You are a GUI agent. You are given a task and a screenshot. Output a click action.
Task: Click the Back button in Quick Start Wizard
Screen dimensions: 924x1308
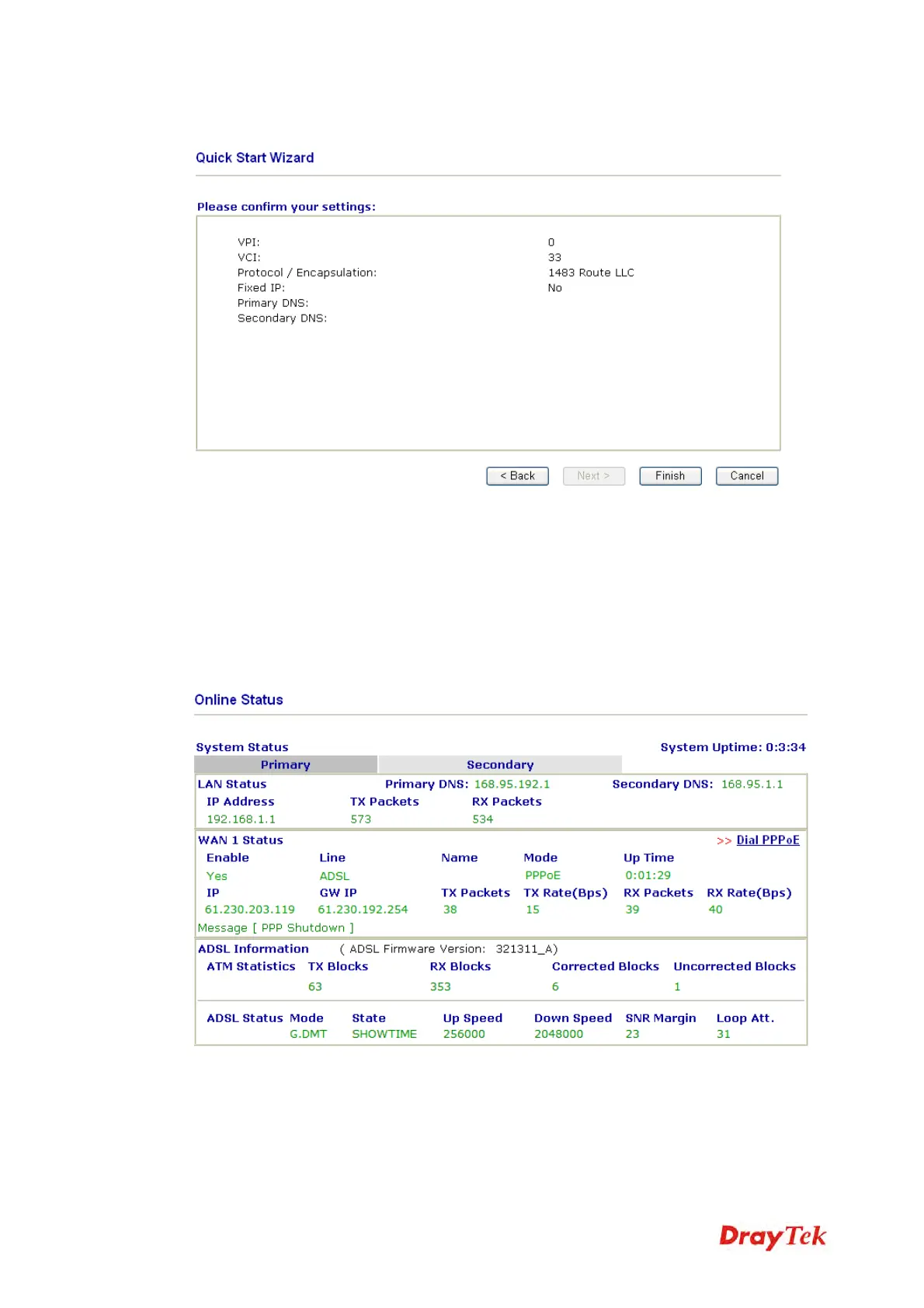(x=517, y=476)
